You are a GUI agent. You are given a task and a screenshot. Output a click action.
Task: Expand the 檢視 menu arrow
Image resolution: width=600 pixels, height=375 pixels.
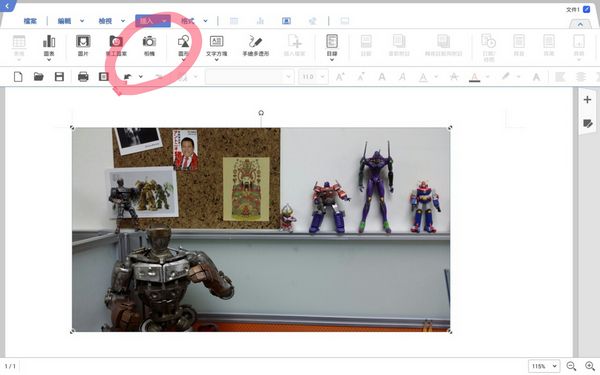123,21
